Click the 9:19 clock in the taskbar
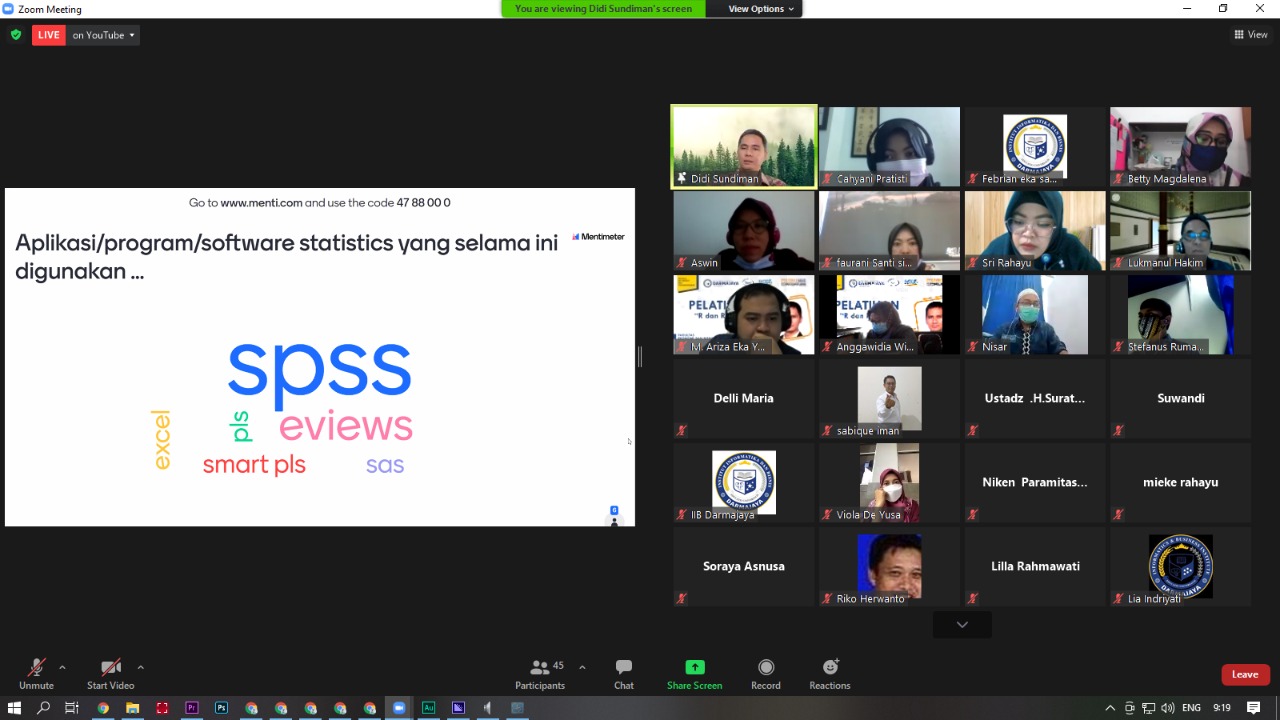The height and width of the screenshot is (720, 1280). [1222, 708]
